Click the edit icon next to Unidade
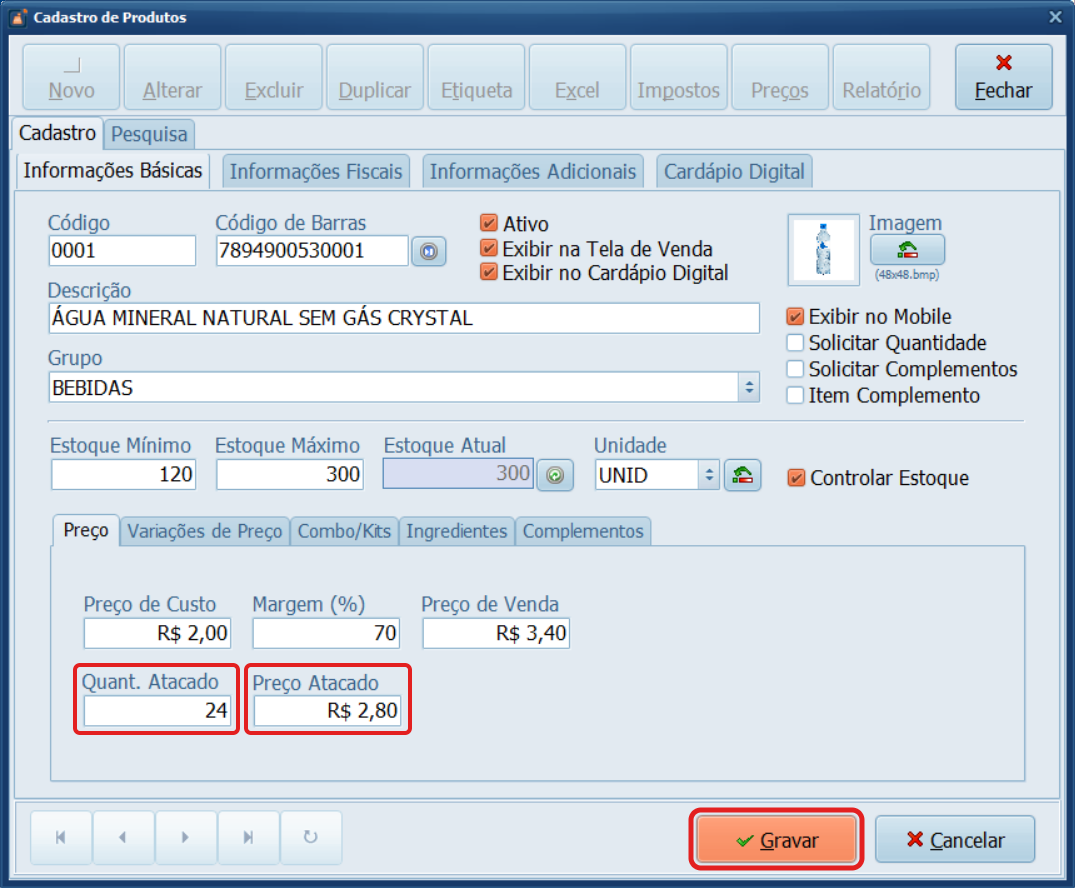Image resolution: width=1075 pixels, height=888 pixels. [x=742, y=476]
